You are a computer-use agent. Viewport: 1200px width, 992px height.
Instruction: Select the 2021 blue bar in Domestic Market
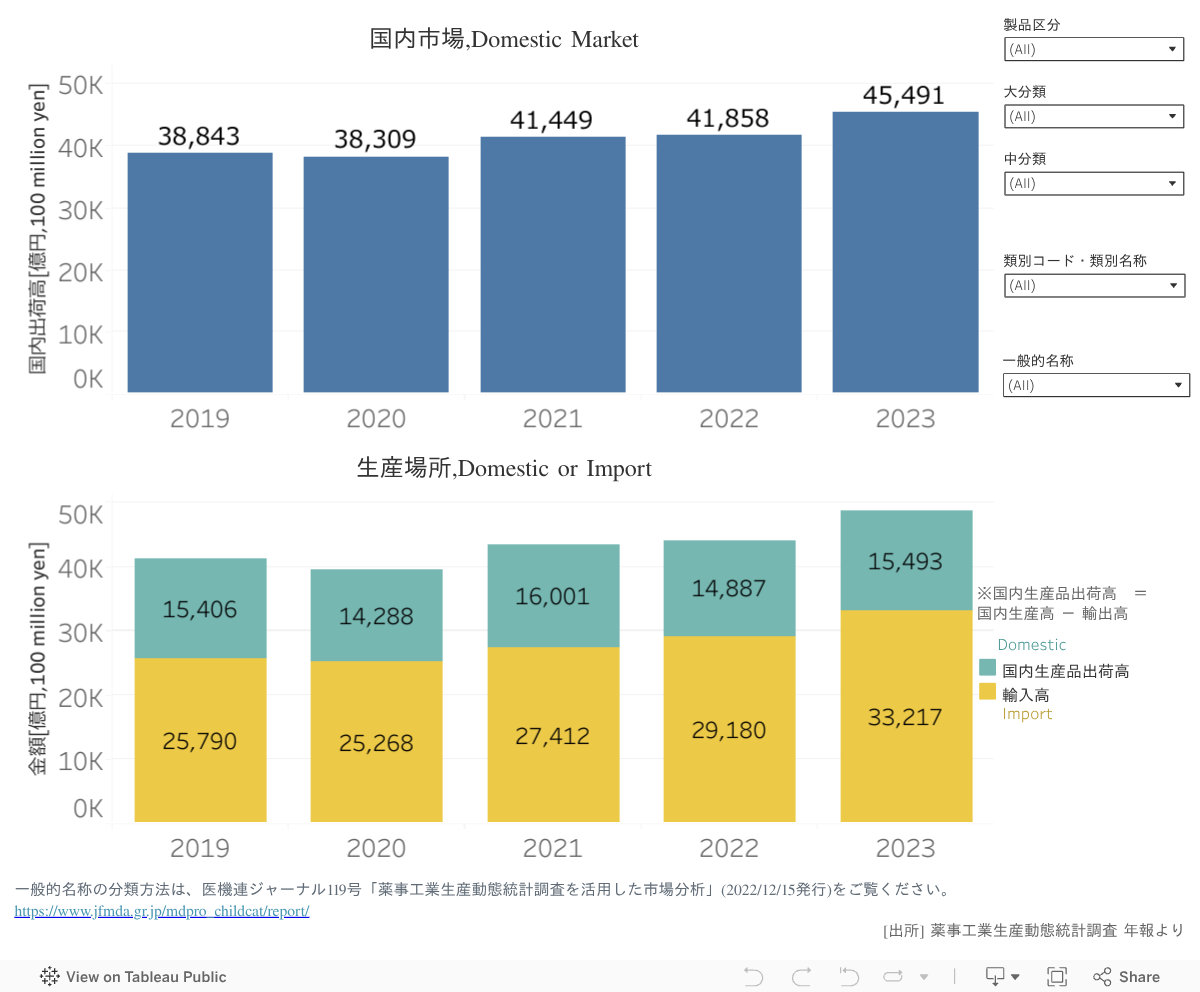553,264
